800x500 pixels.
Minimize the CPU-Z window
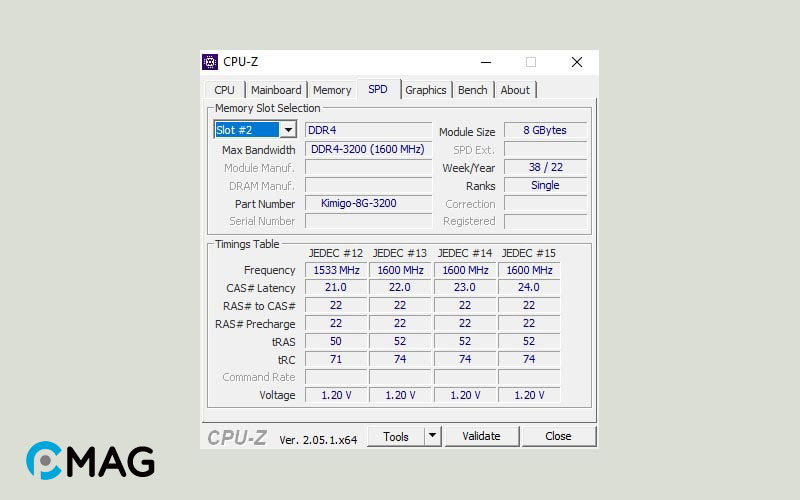(x=485, y=62)
